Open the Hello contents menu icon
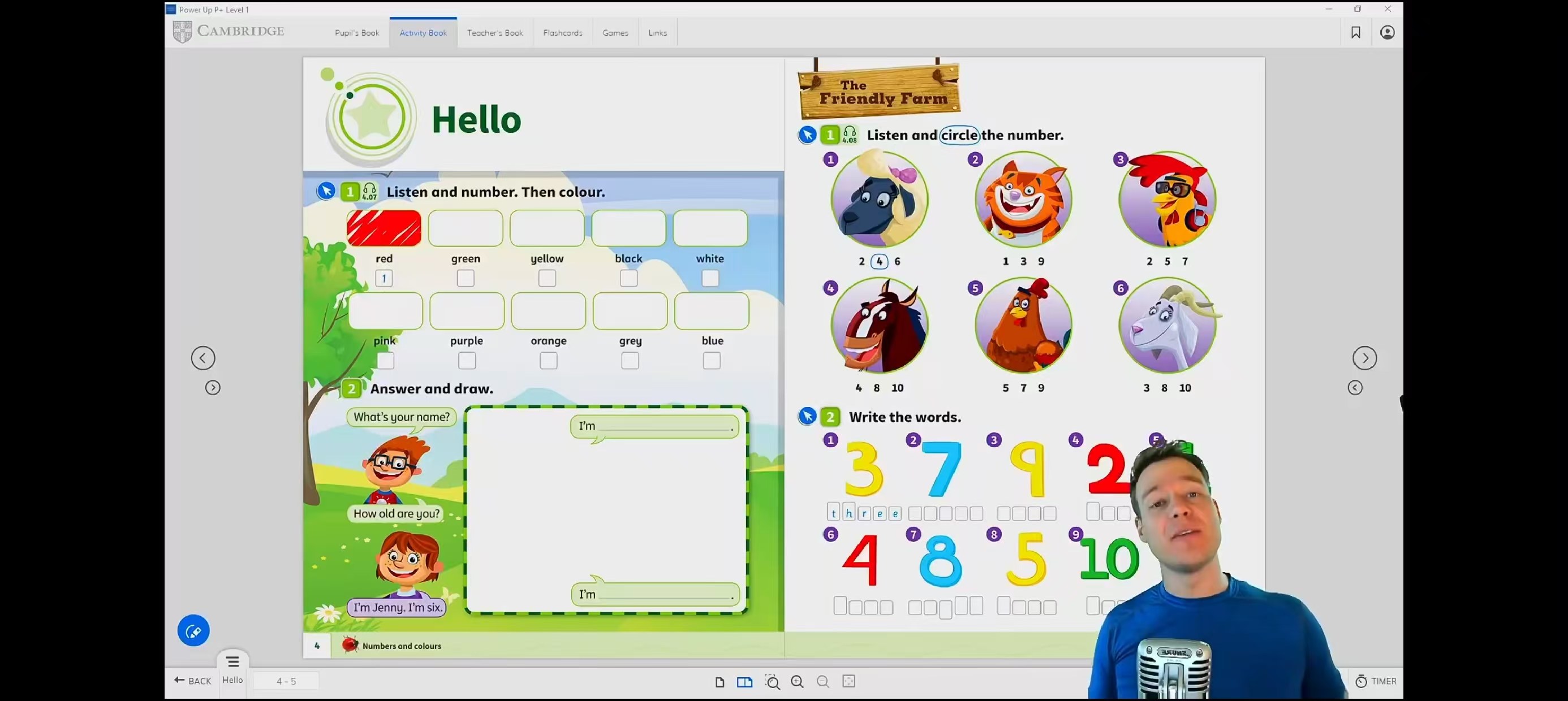 232,661
